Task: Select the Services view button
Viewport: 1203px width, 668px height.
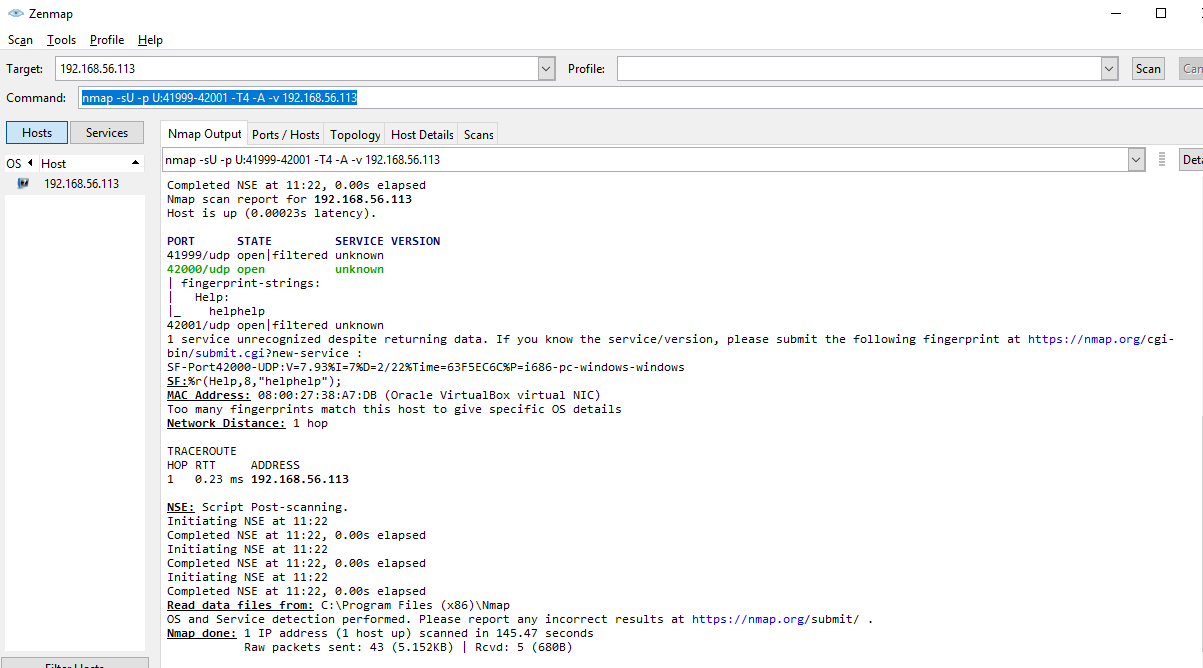Action: 107,133
